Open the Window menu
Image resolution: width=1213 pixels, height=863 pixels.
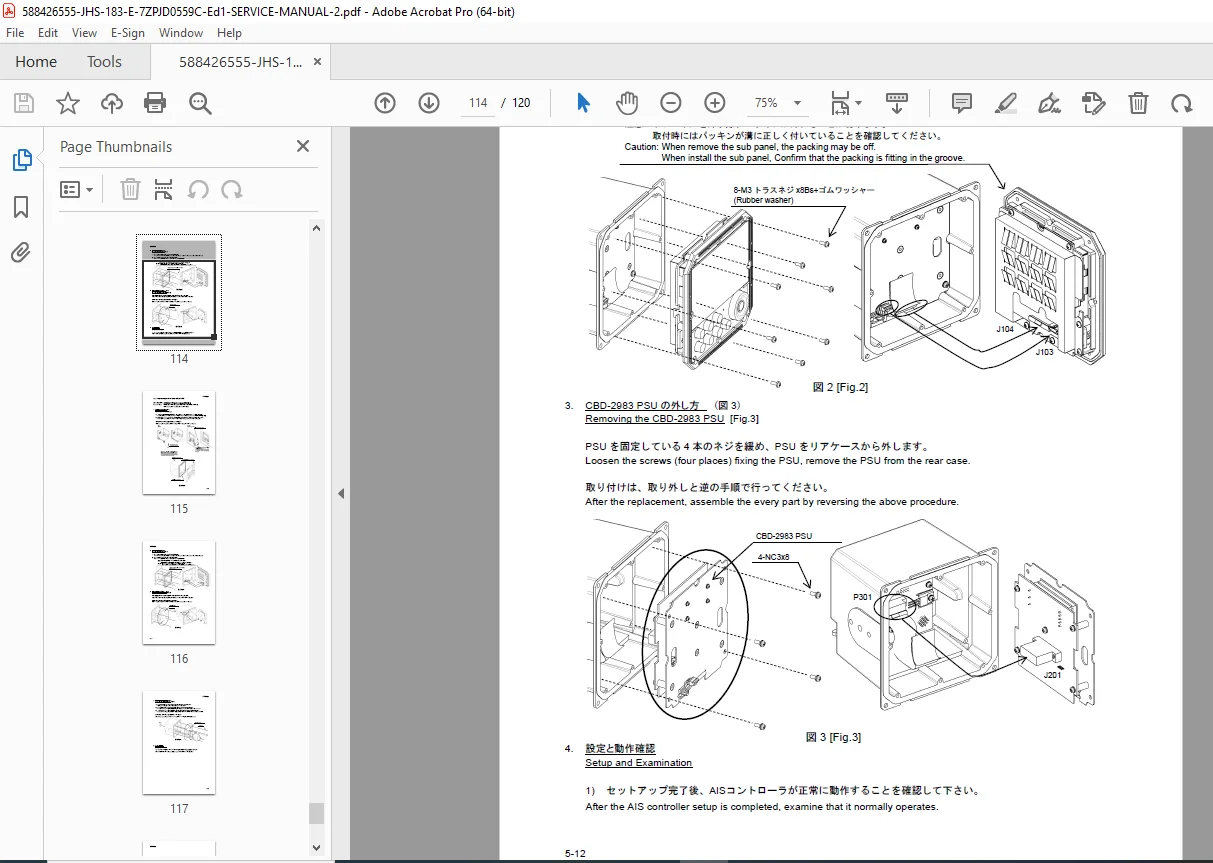tap(181, 32)
